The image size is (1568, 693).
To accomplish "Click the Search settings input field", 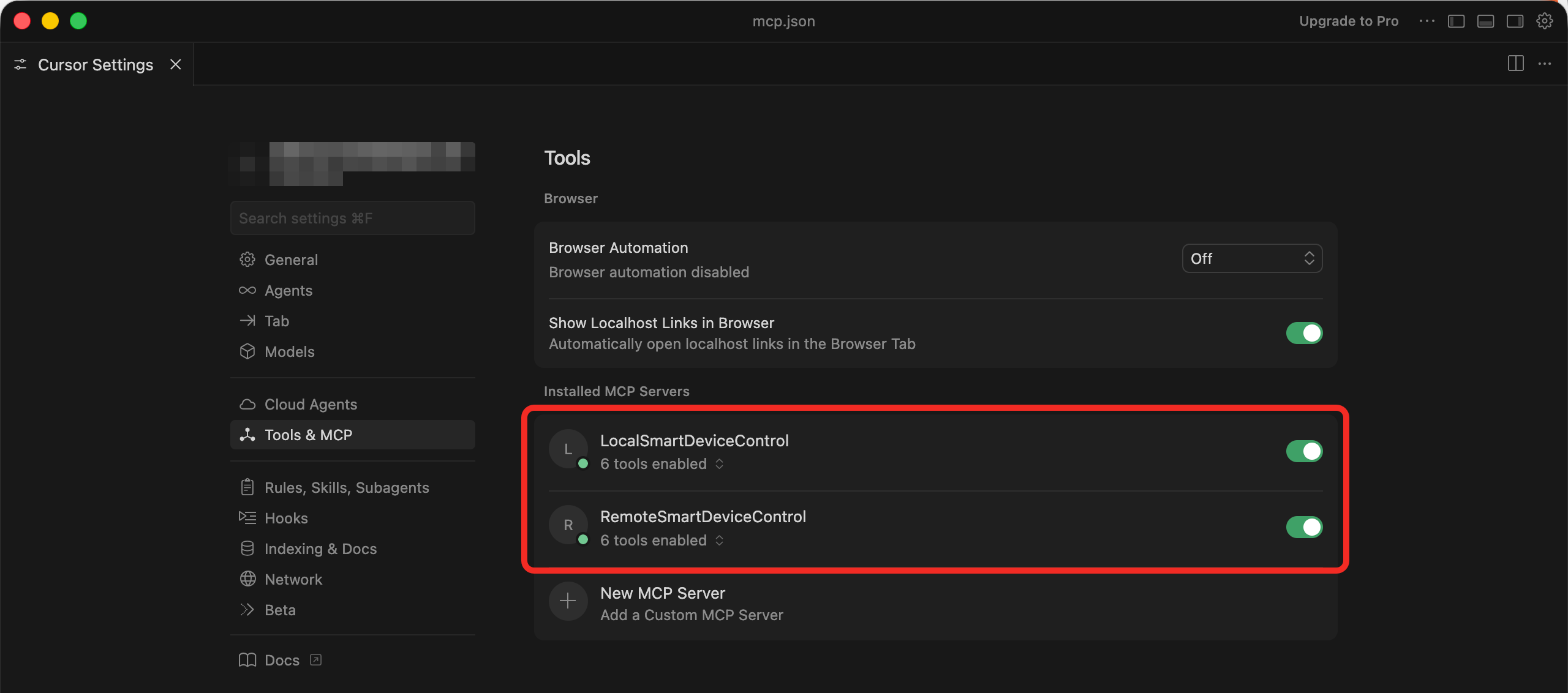I will tap(352, 219).
